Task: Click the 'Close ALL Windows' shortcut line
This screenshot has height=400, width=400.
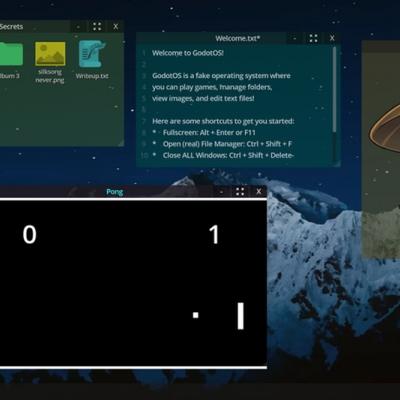Action: tap(223, 155)
